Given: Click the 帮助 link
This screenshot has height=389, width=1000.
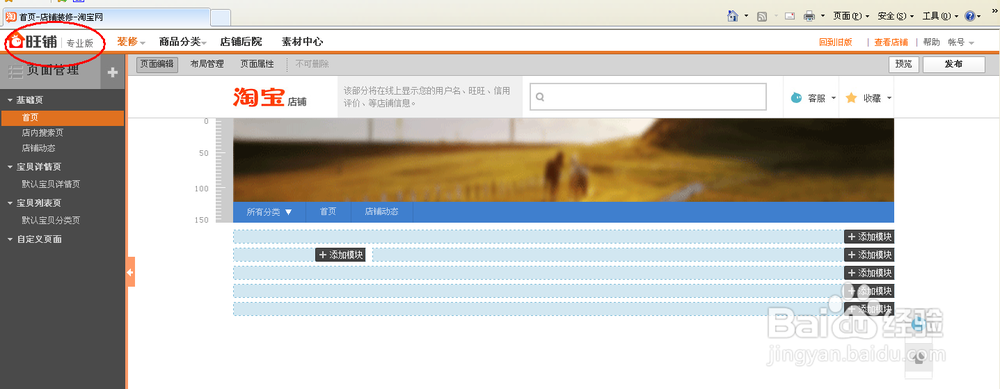Looking at the screenshot, I should tap(931, 42).
